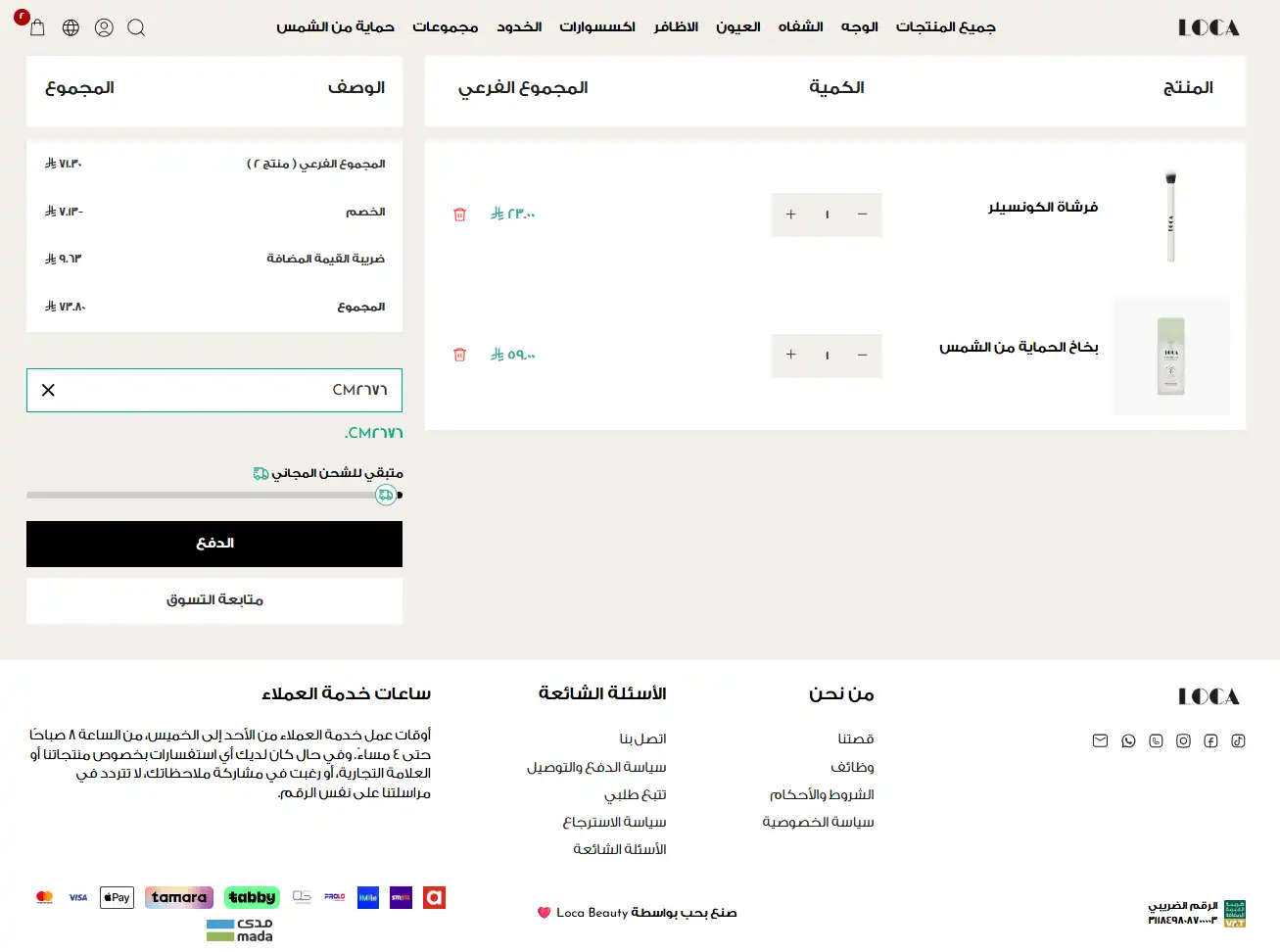Screen dimensions: 1280x952
Task: Delete فرشاة الكونسيلر with the trash icon
Action: pyautogui.click(x=459, y=214)
